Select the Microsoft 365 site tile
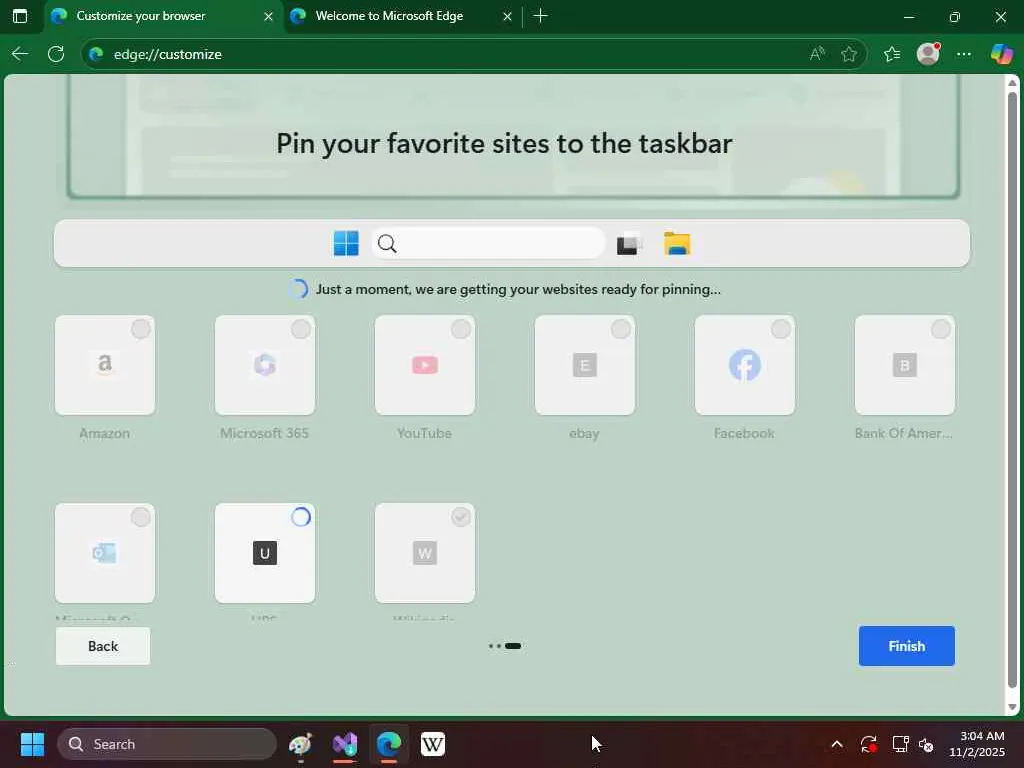This screenshot has height=768, width=1024. (264, 365)
